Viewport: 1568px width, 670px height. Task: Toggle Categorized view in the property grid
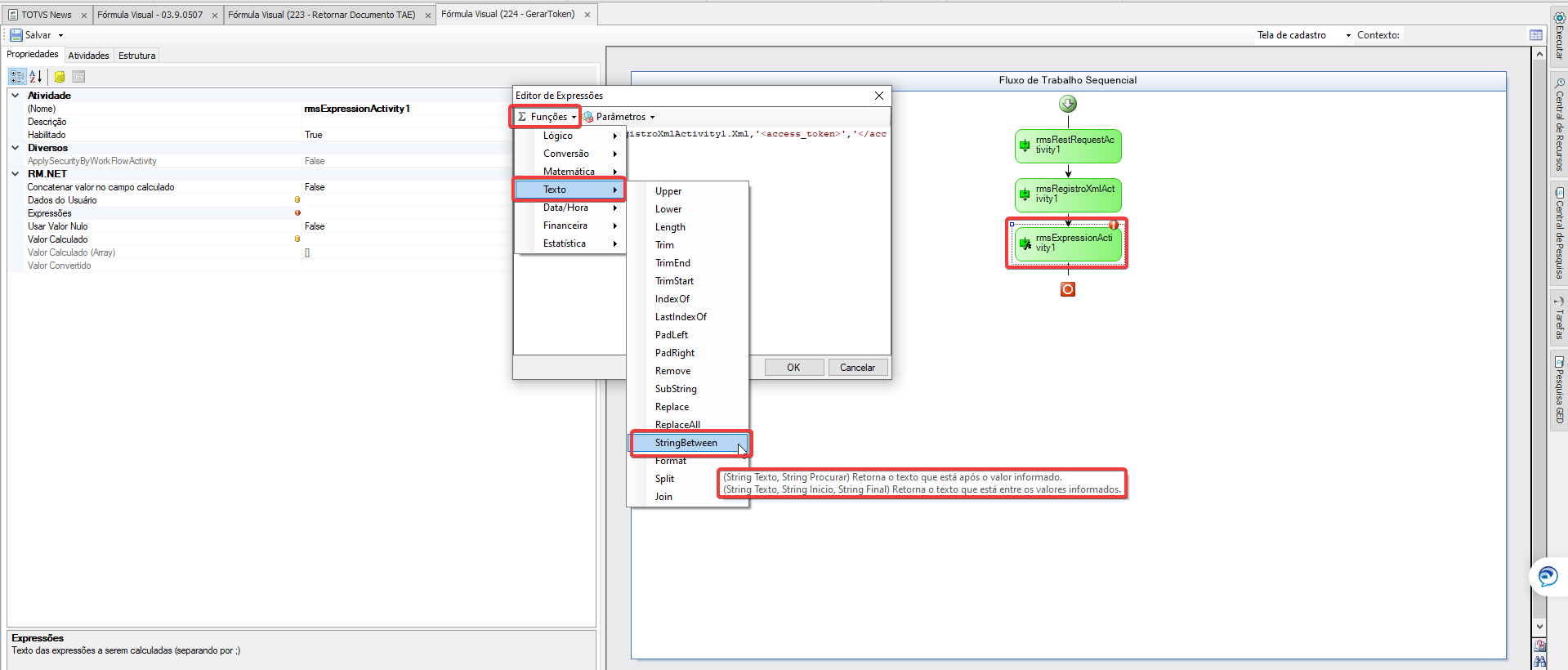point(17,77)
